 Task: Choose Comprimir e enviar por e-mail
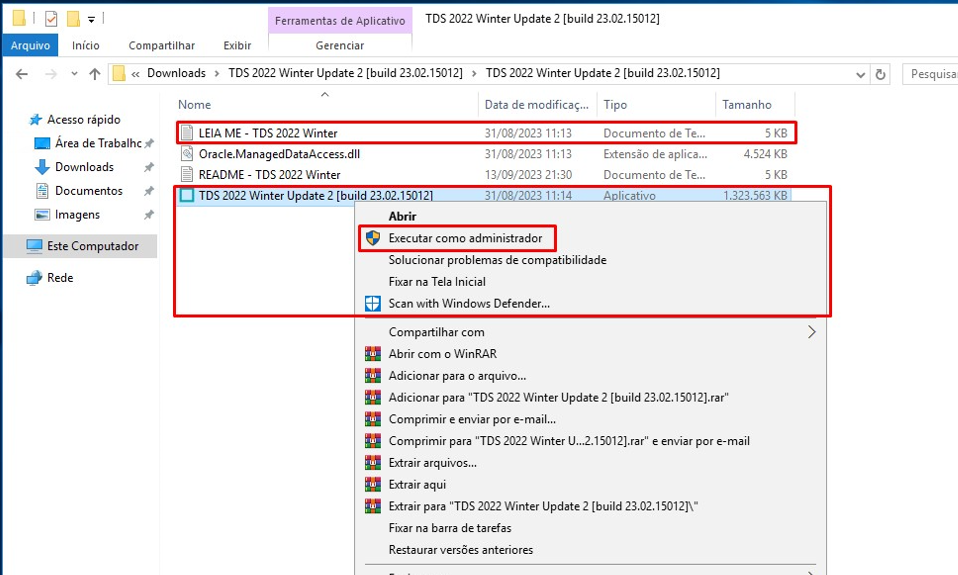point(472,419)
